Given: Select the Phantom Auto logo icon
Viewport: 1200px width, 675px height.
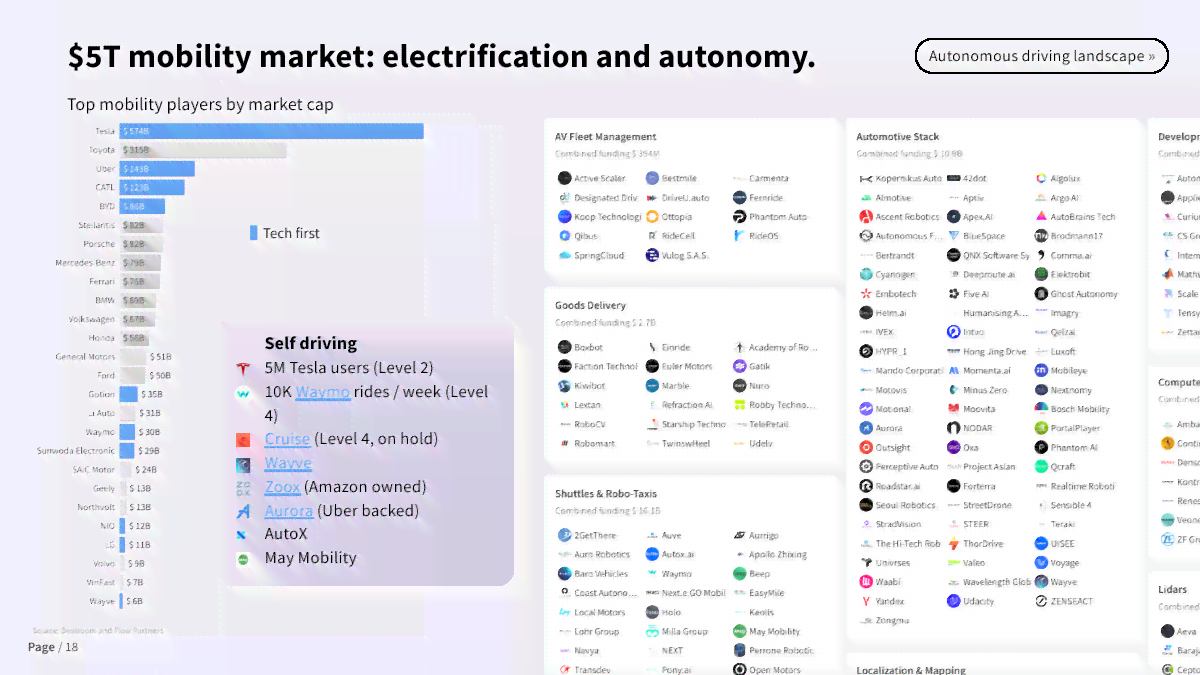Looking at the screenshot, I should click(740, 217).
